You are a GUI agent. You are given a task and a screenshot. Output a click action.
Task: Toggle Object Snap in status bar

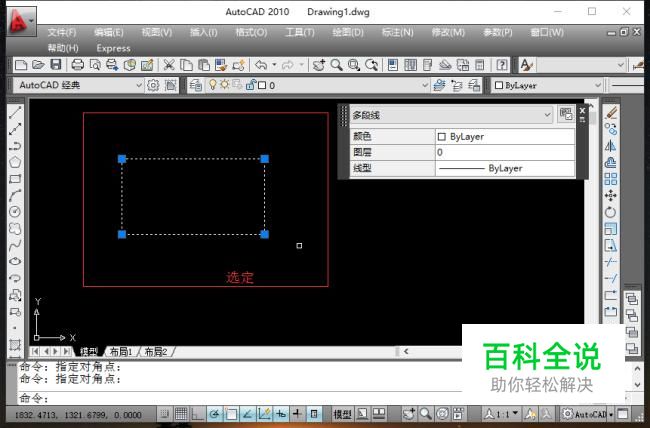point(231,413)
